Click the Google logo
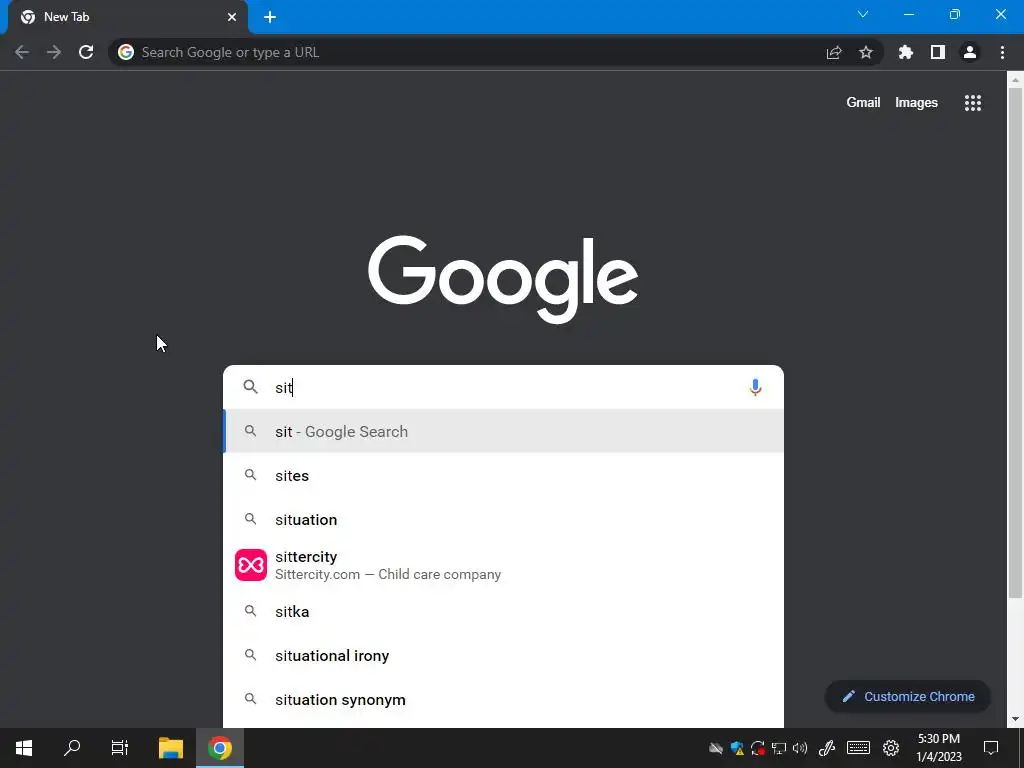Viewport: 1024px width, 768px height. point(503,280)
